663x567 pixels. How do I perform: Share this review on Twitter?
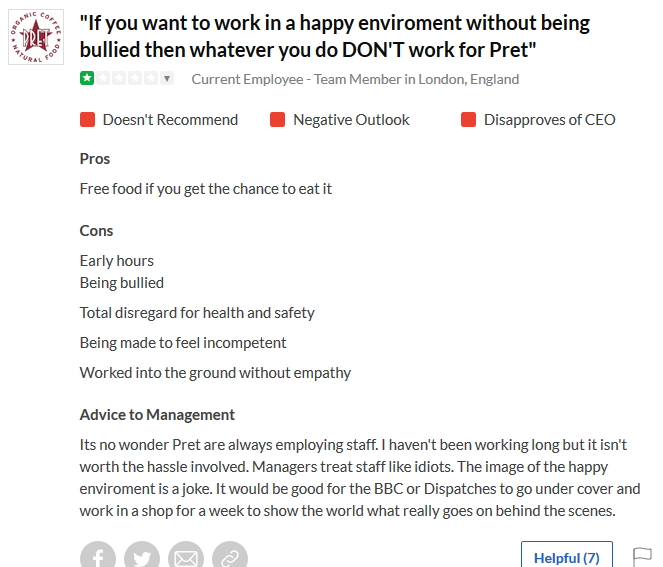[x=142, y=556]
